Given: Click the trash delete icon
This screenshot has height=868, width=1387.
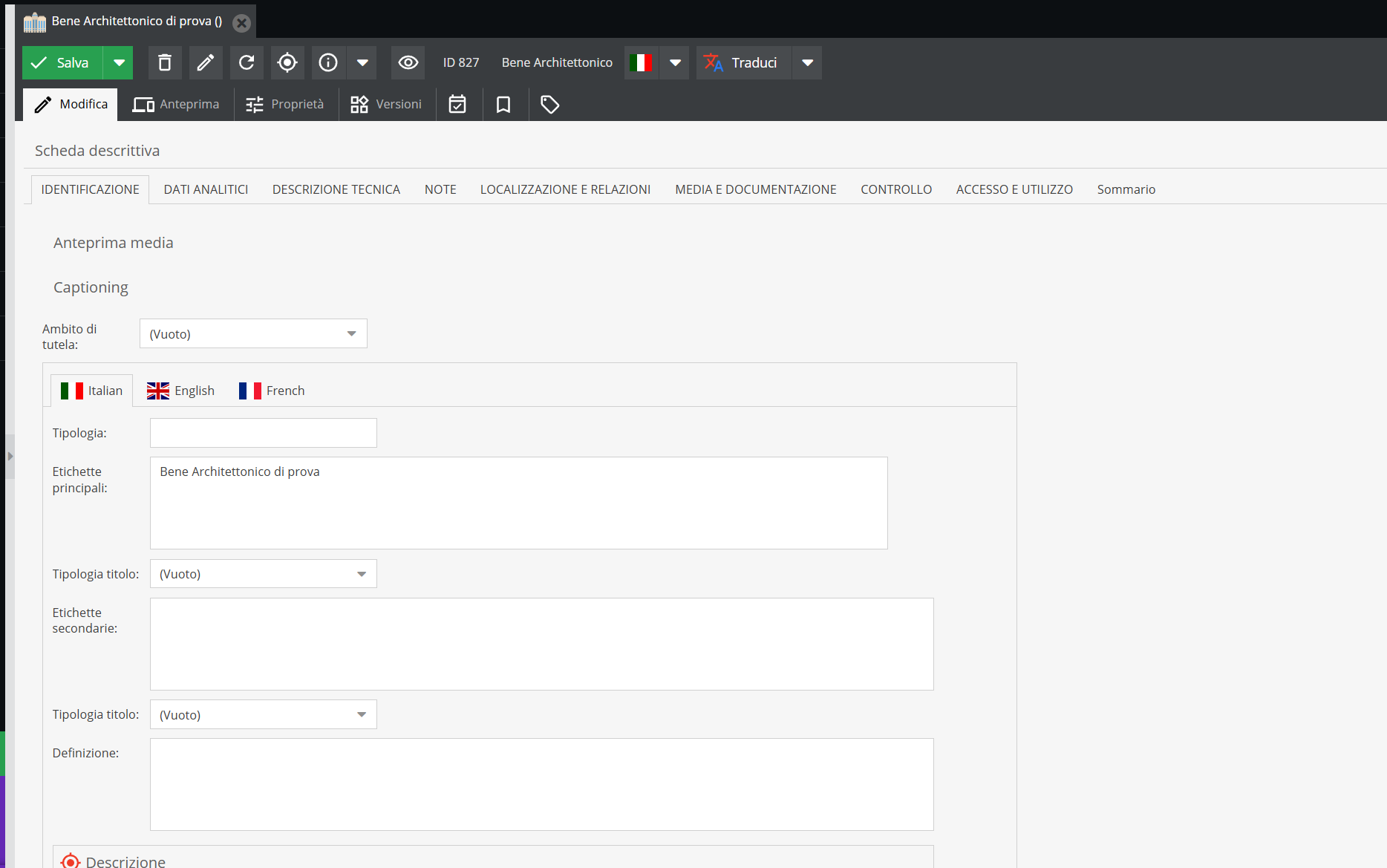Looking at the screenshot, I should pyautogui.click(x=165, y=62).
